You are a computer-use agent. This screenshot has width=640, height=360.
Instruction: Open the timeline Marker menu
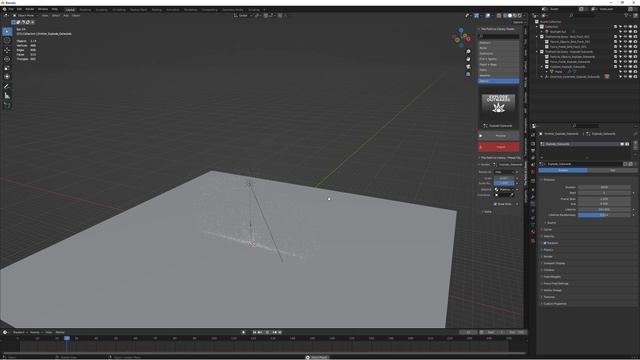pyautogui.click(x=60, y=332)
